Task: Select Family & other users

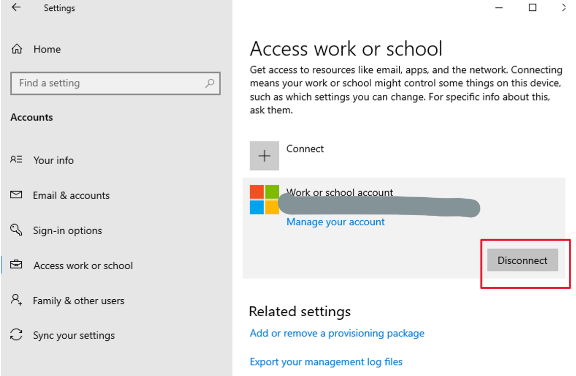Action: pos(79,301)
